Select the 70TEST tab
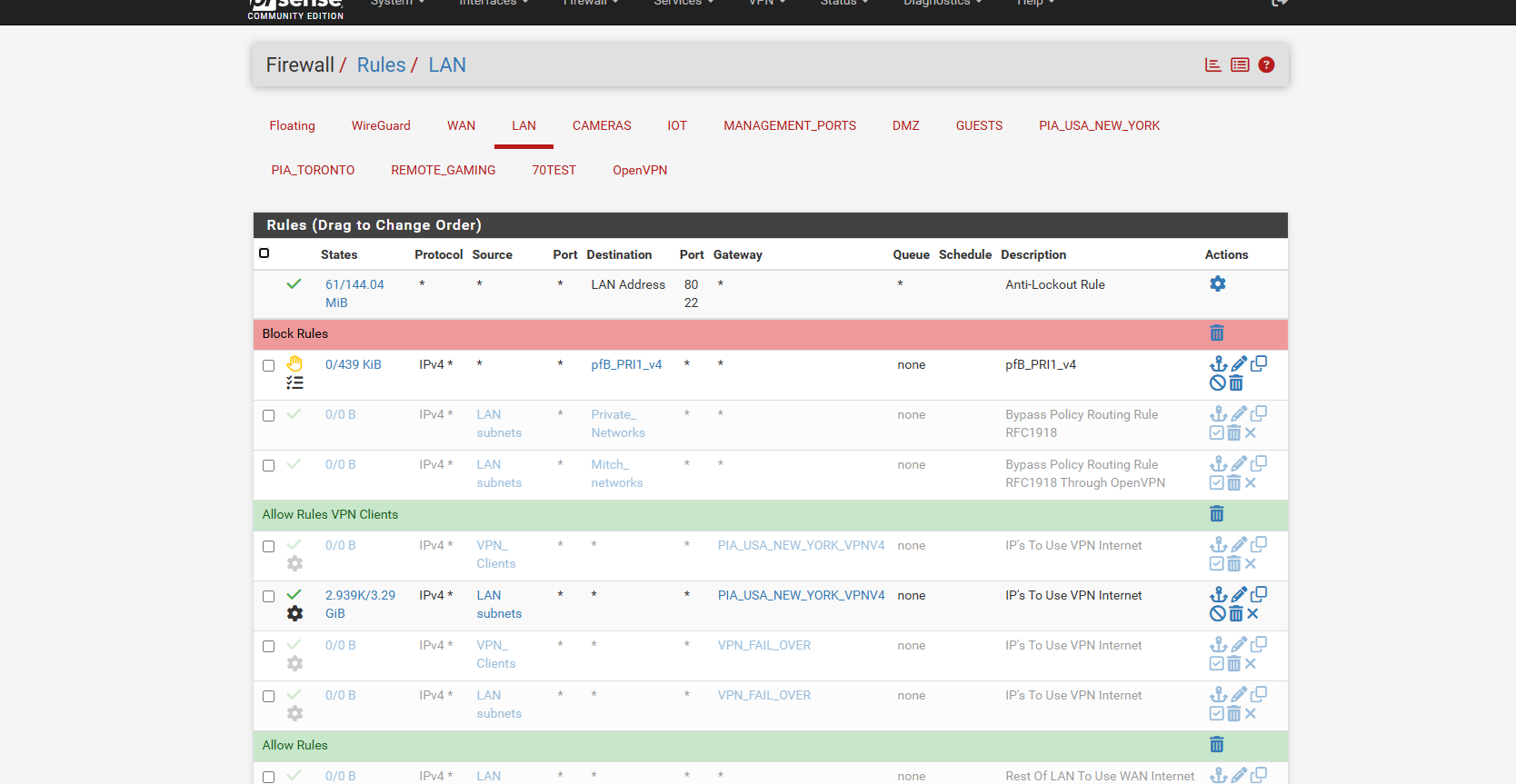The image size is (1516, 784). [554, 170]
